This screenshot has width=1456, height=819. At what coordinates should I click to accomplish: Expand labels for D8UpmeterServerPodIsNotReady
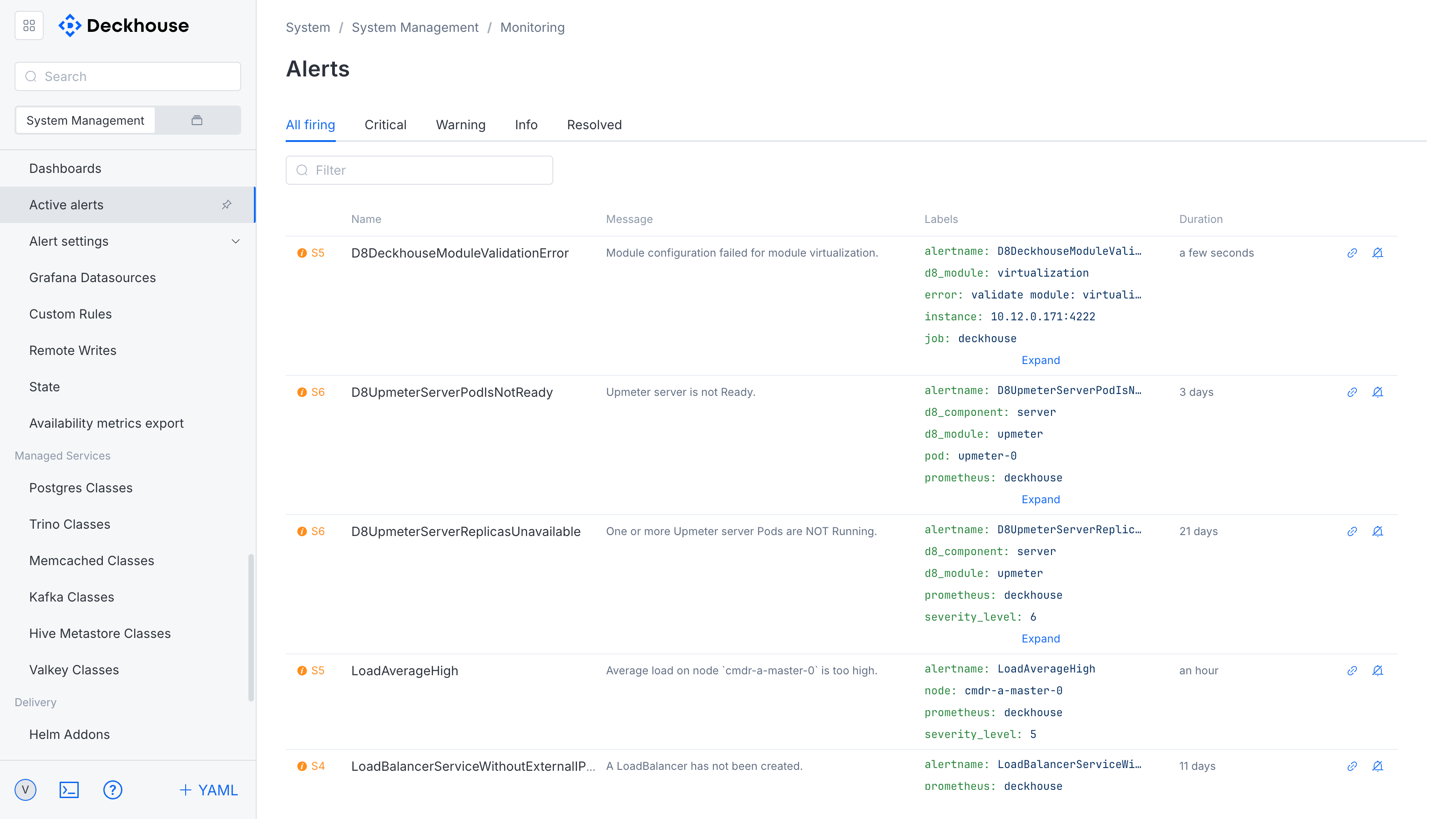[x=1041, y=499]
